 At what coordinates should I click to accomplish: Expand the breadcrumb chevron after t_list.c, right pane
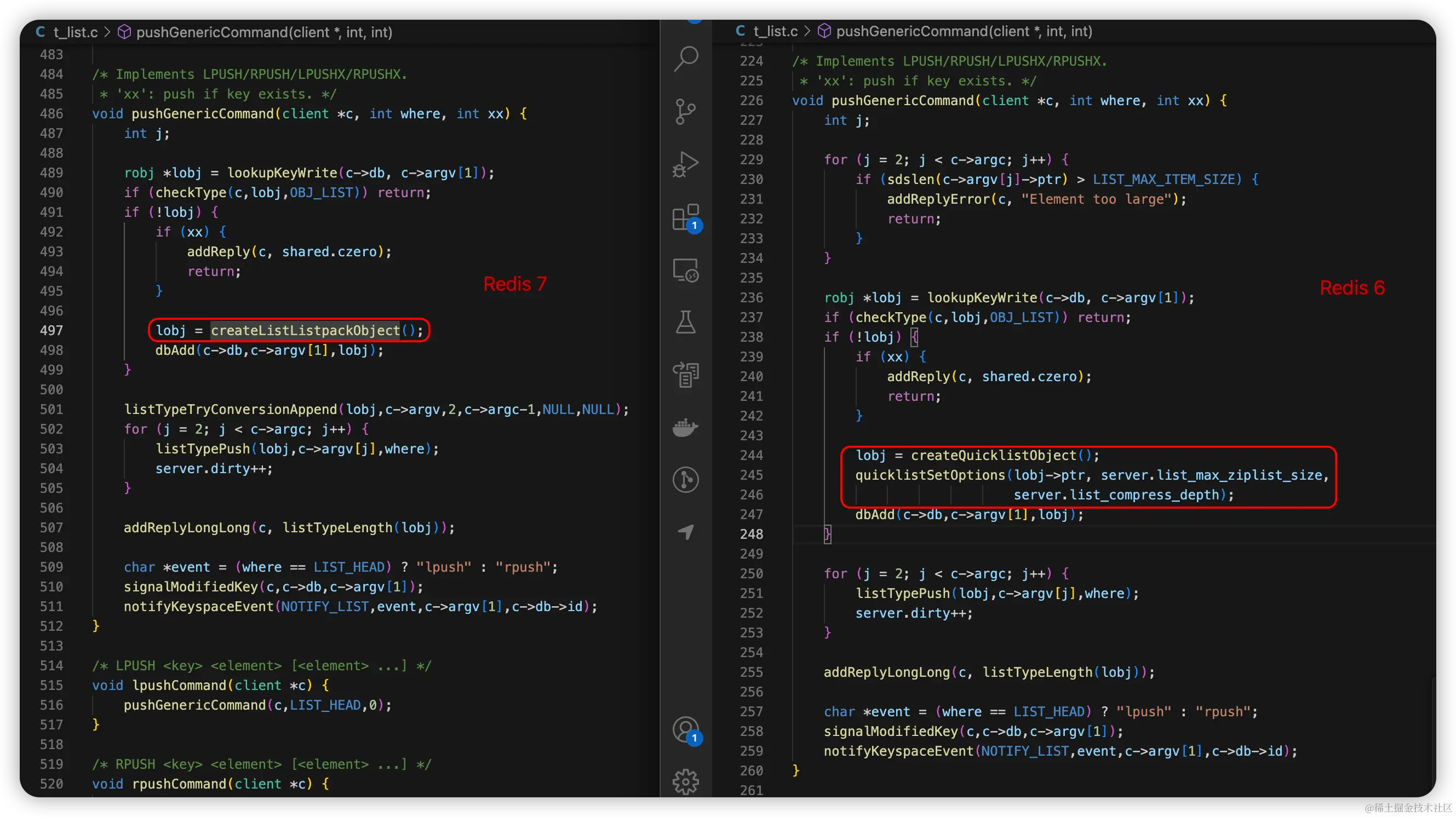(807, 31)
